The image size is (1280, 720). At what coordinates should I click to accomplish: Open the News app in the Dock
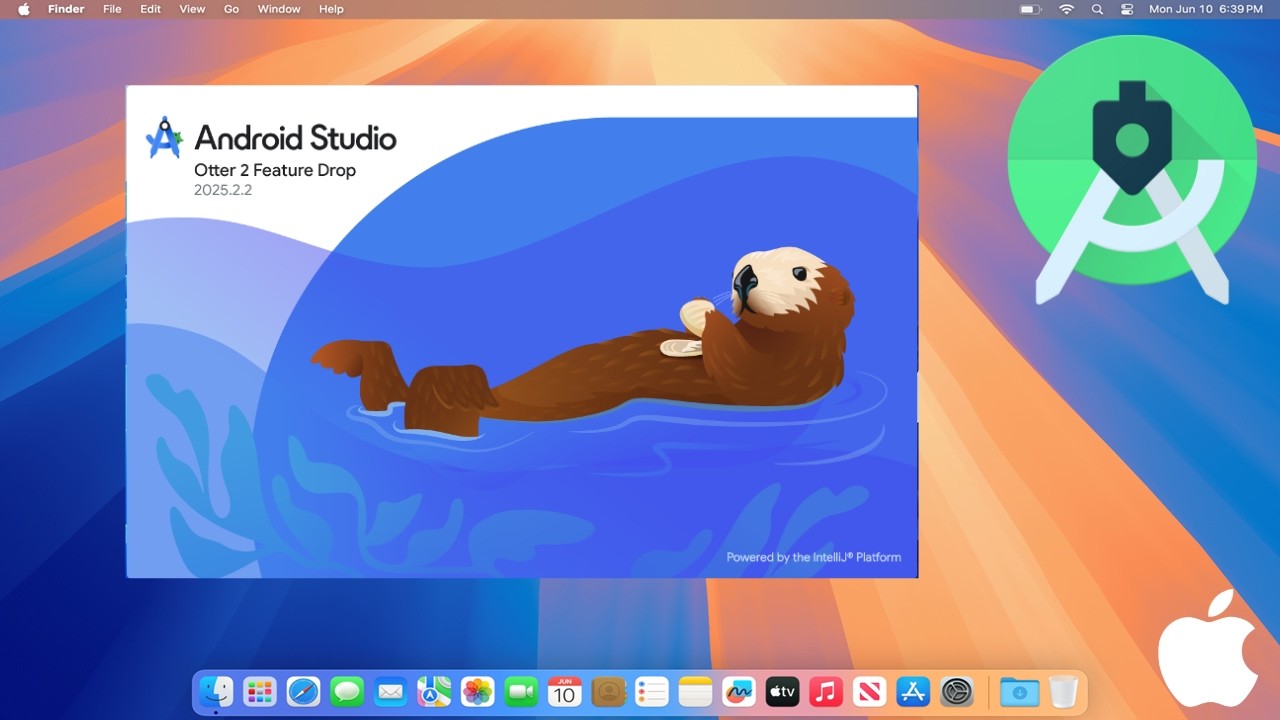point(869,691)
